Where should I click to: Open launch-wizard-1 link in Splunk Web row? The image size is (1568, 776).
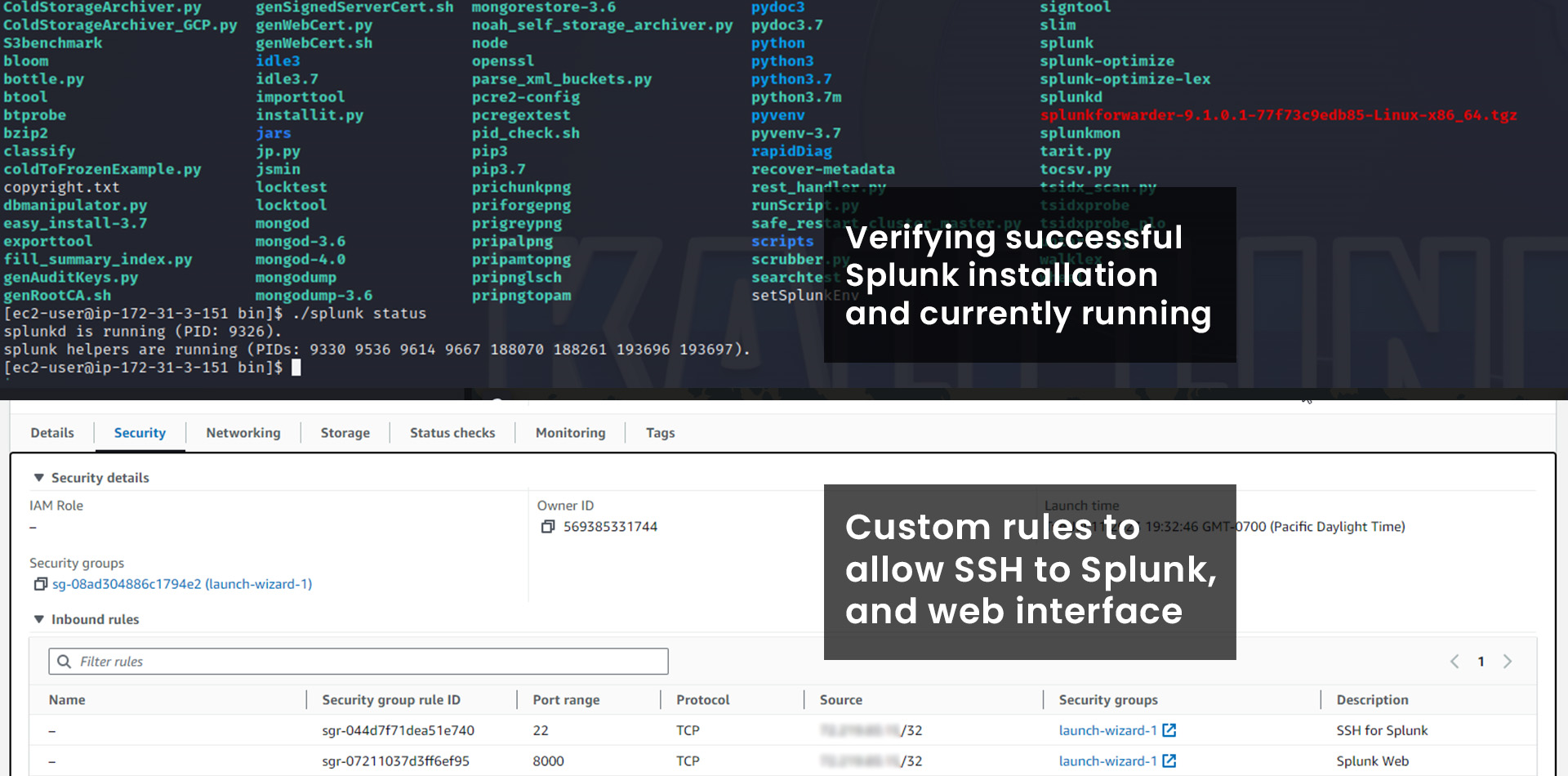[1107, 760]
